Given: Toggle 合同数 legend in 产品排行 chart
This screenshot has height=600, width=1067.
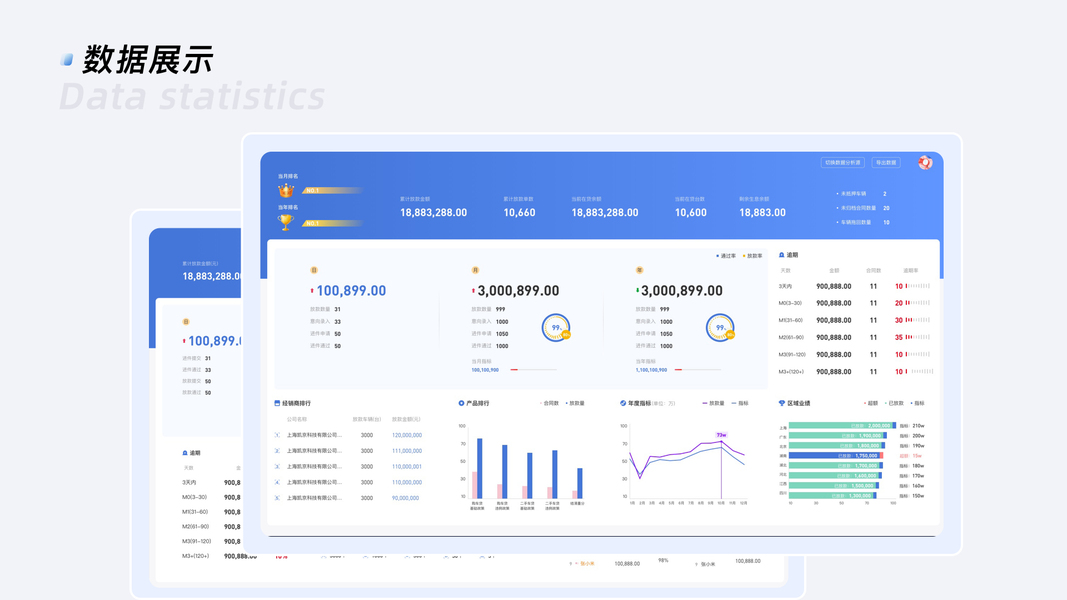Looking at the screenshot, I should pyautogui.click(x=549, y=403).
